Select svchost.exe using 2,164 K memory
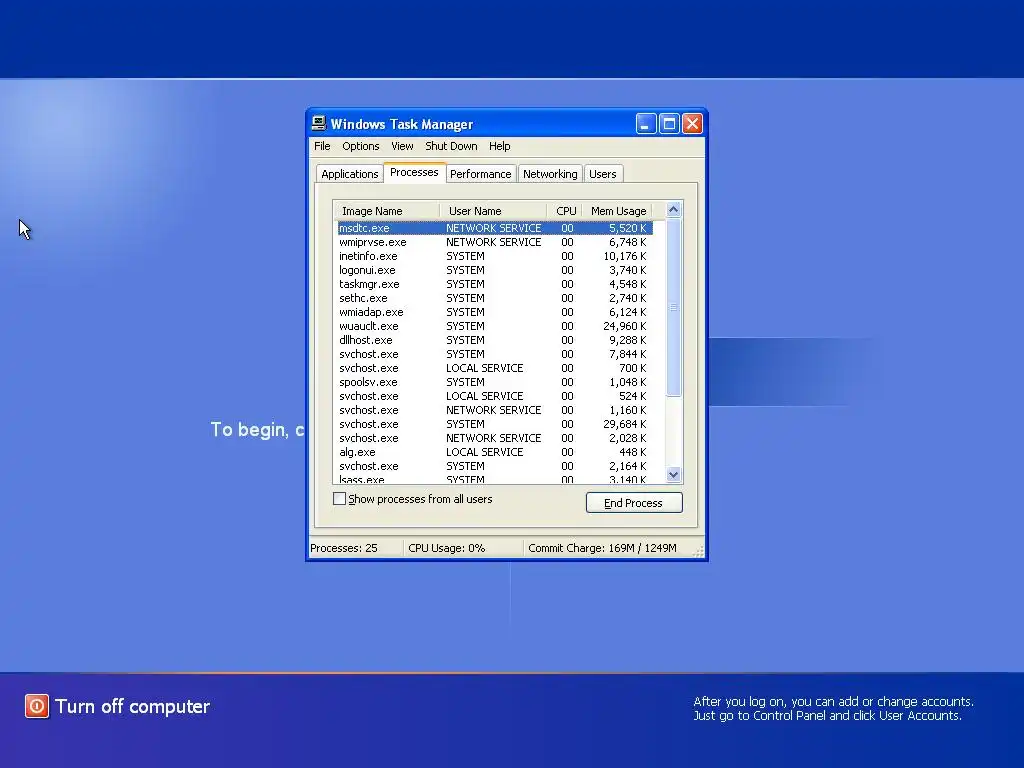The image size is (1024, 768). coord(494,466)
